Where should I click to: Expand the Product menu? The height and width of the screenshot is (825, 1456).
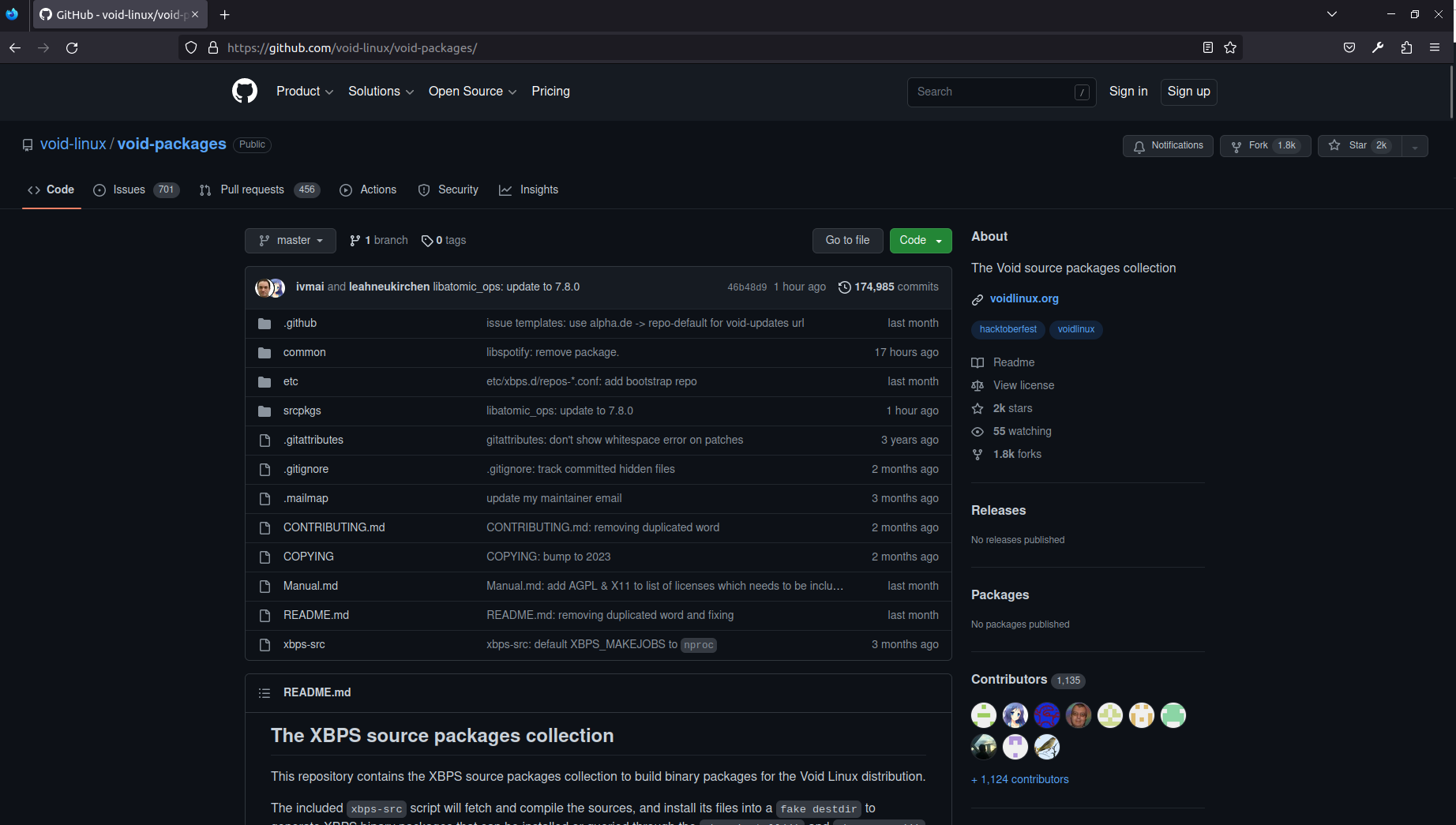click(304, 92)
